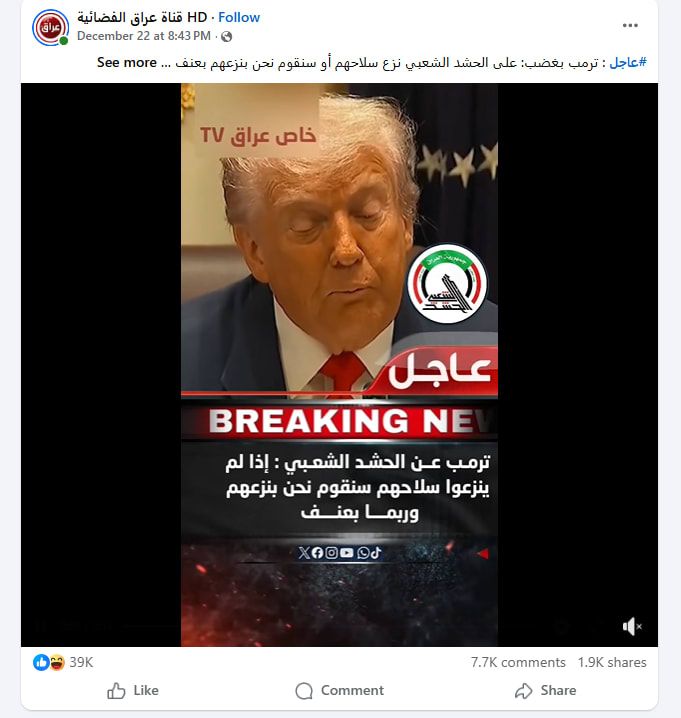The width and height of the screenshot is (681, 718).
Task: Open the laughing reaction emoji icon
Action: [57, 662]
